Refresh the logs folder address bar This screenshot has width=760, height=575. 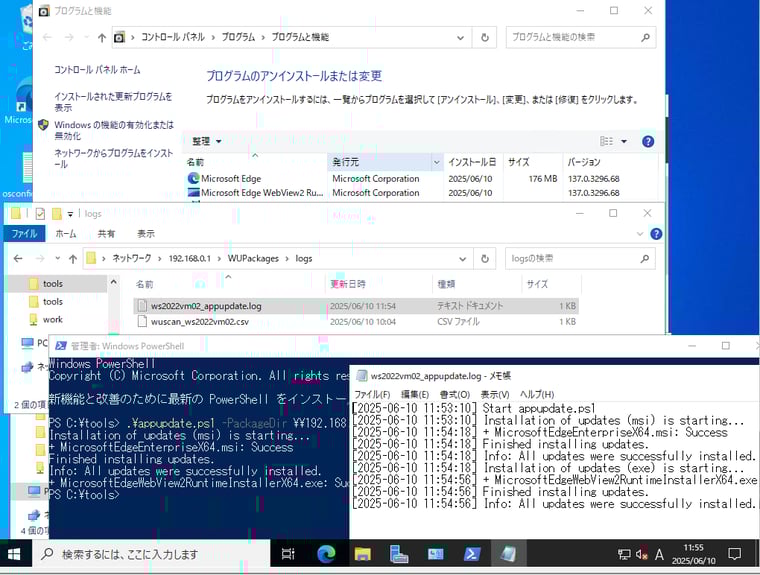click(485, 258)
